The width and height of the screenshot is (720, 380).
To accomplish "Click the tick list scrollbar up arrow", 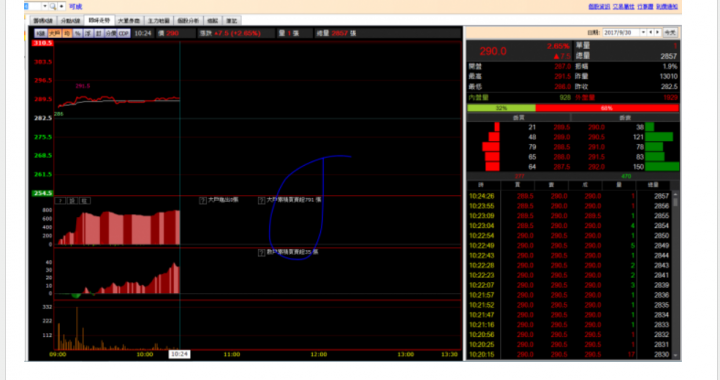I will coord(675,195).
